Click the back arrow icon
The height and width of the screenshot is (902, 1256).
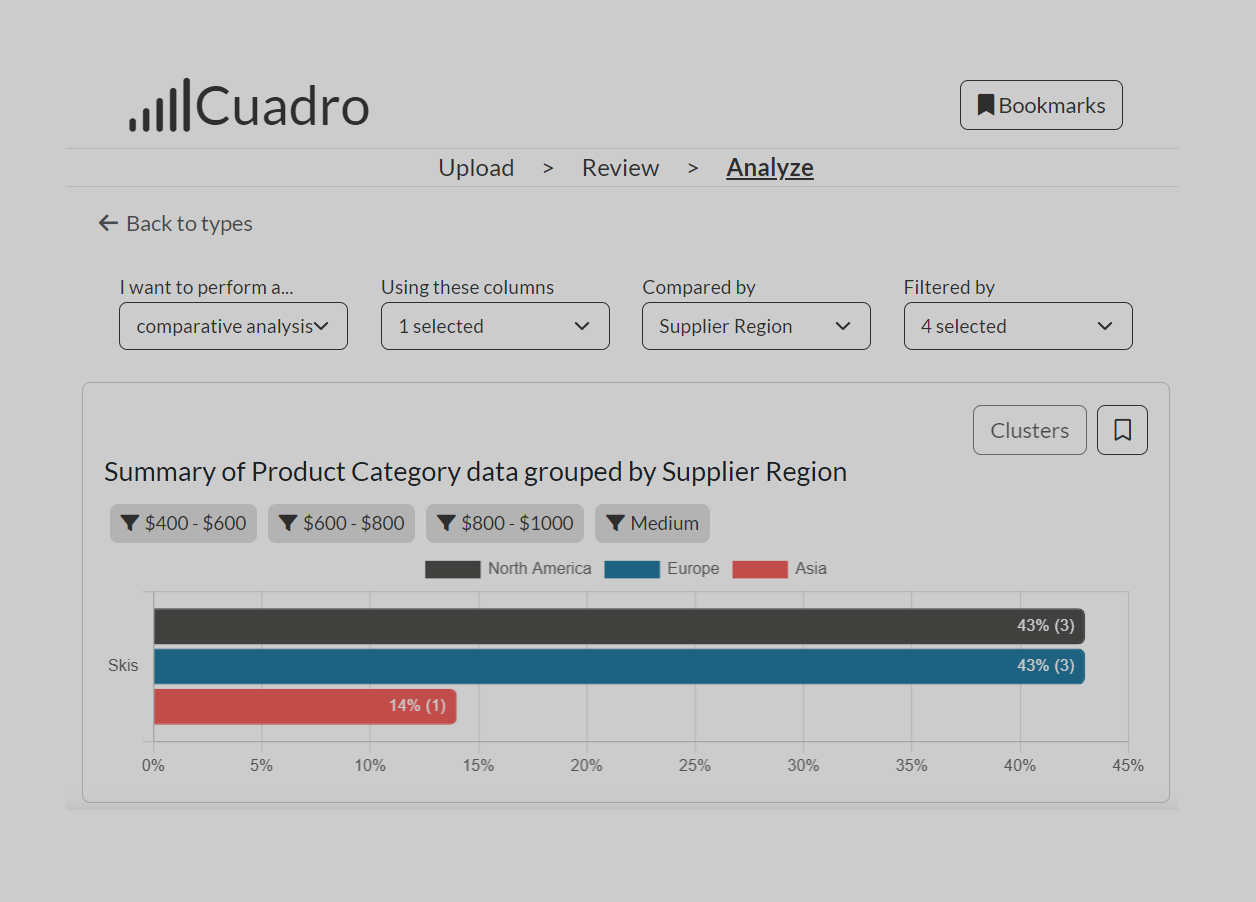coord(108,223)
